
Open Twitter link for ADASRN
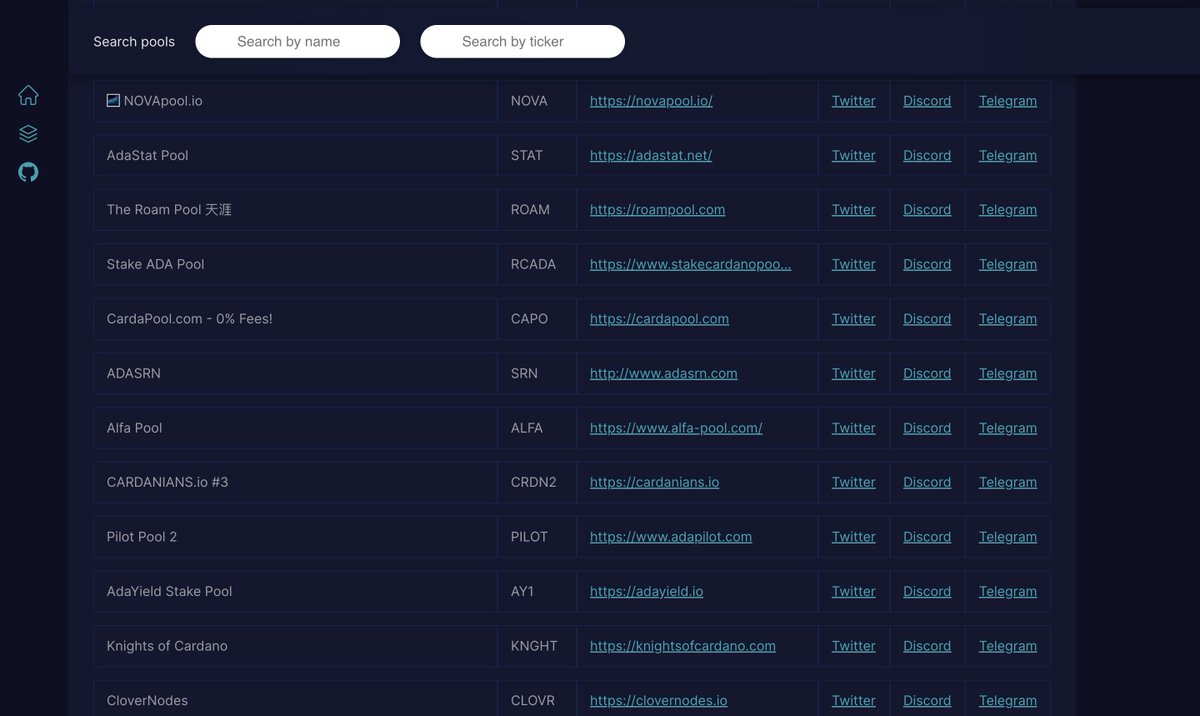(x=853, y=373)
